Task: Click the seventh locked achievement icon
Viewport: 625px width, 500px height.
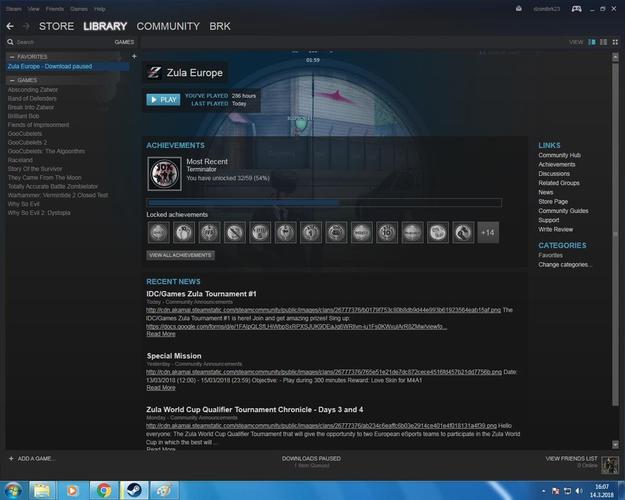Action: [311, 232]
